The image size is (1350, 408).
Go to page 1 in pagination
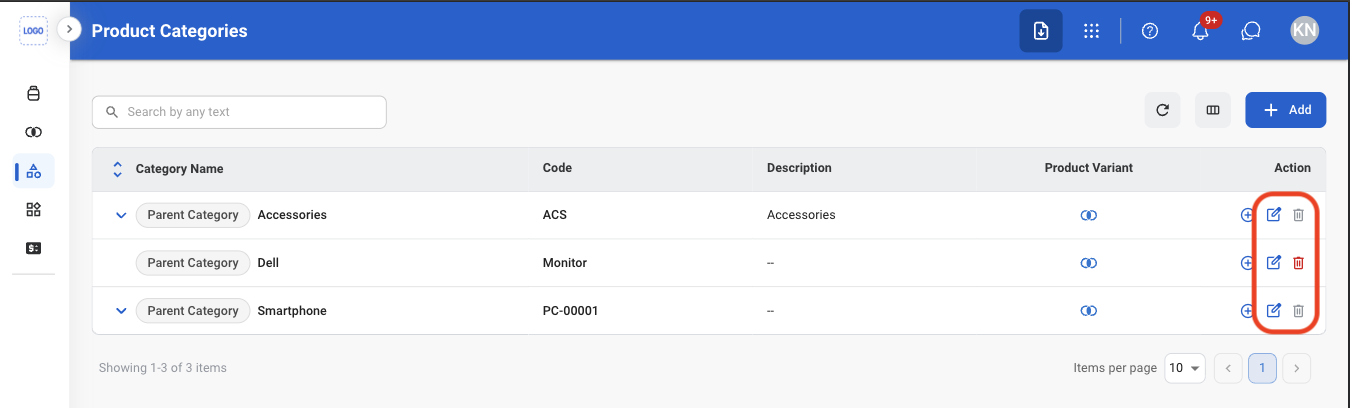(x=1263, y=368)
